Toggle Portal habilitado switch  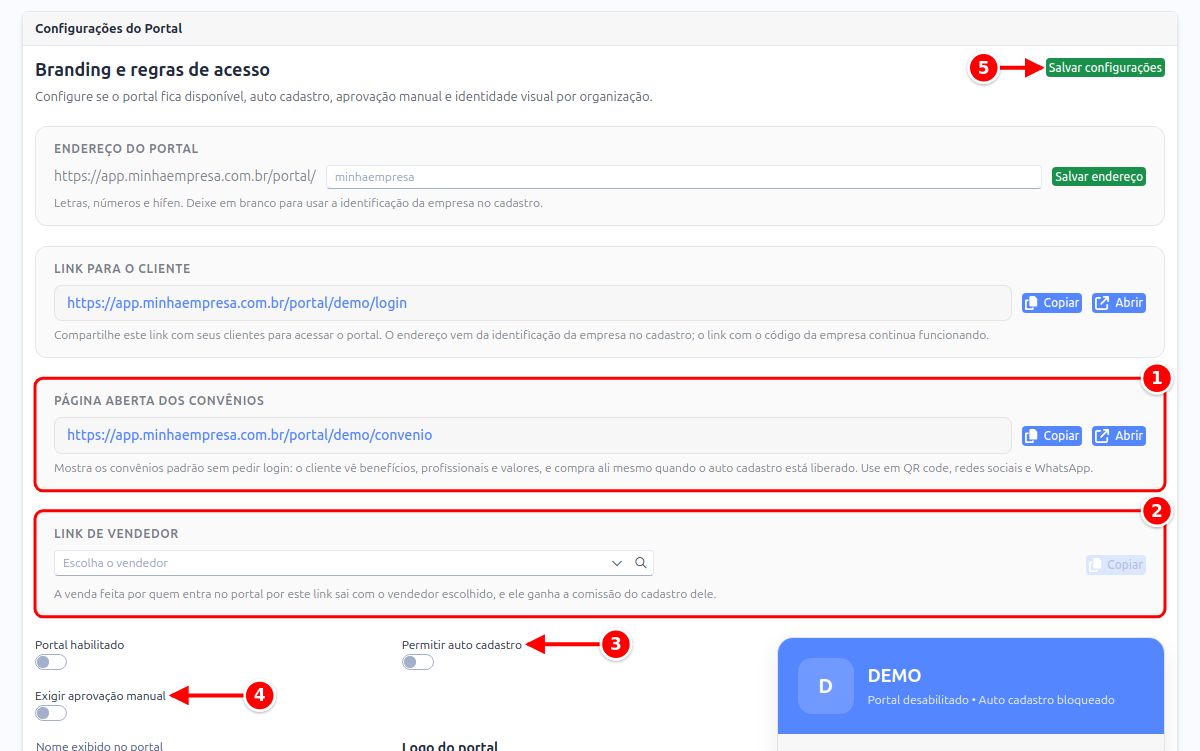(x=51, y=662)
